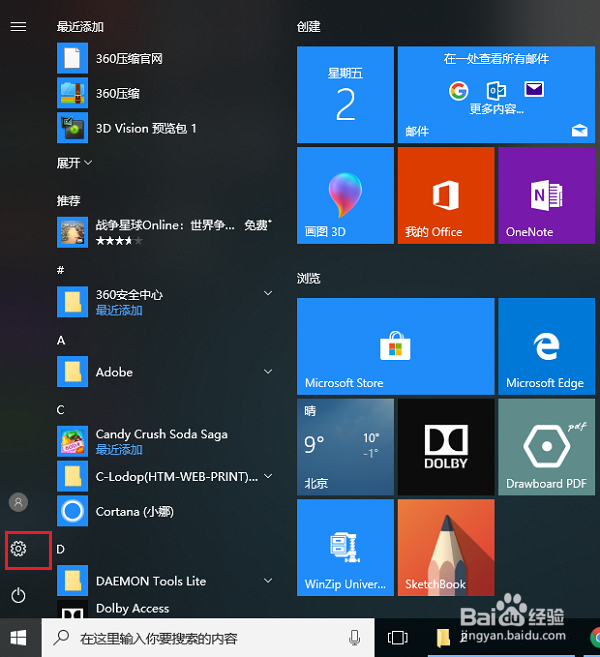The width and height of the screenshot is (600, 657).
Task: Click the 浏览 tile group header
Action: pyautogui.click(x=309, y=278)
